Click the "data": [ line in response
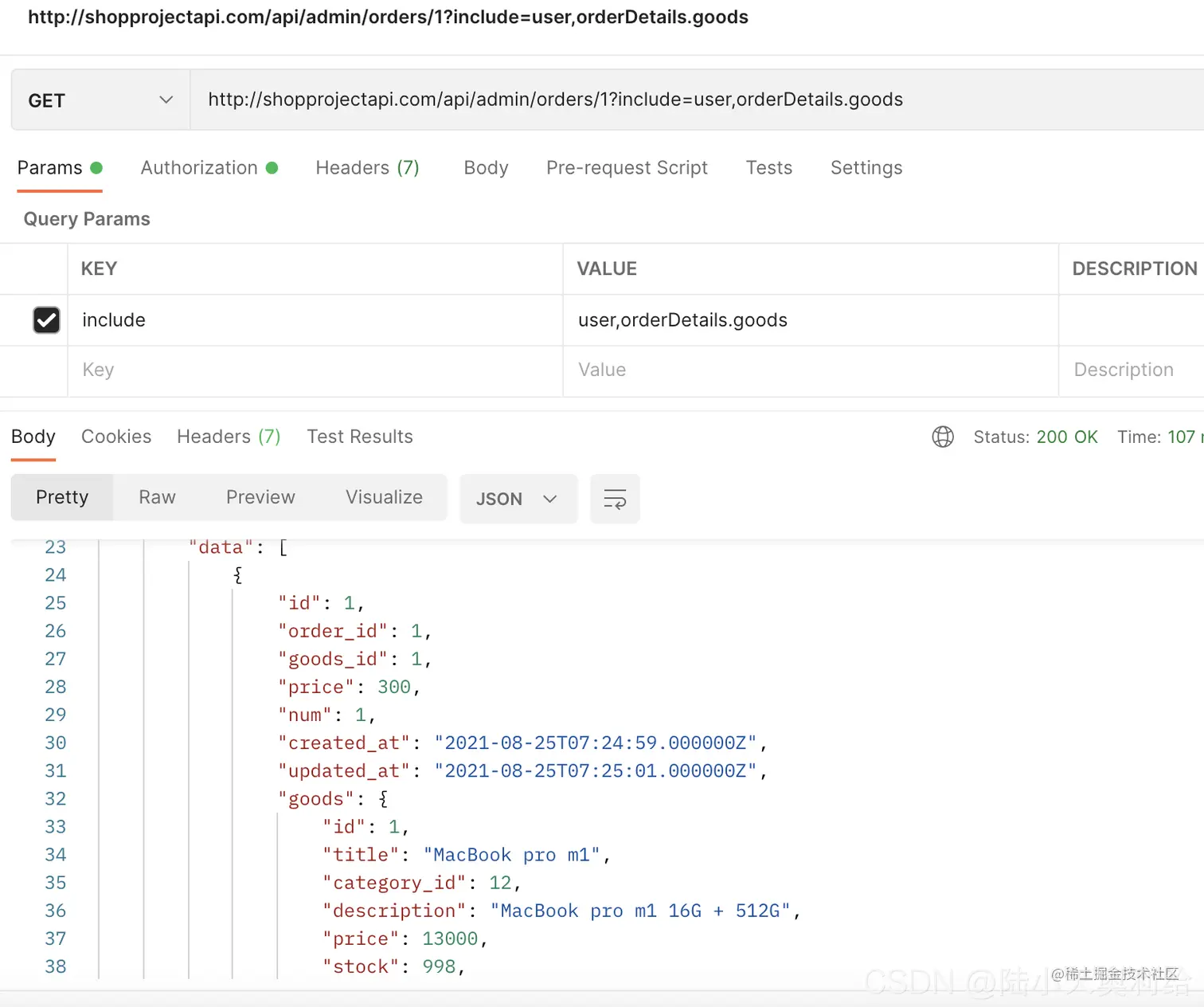The height and width of the screenshot is (1007, 1204). [x=237, y=547]
